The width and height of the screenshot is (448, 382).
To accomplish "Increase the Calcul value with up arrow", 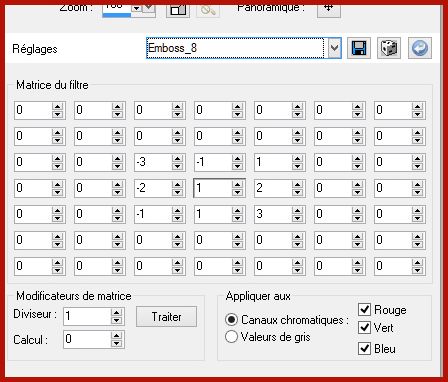I will click(117, 336).
